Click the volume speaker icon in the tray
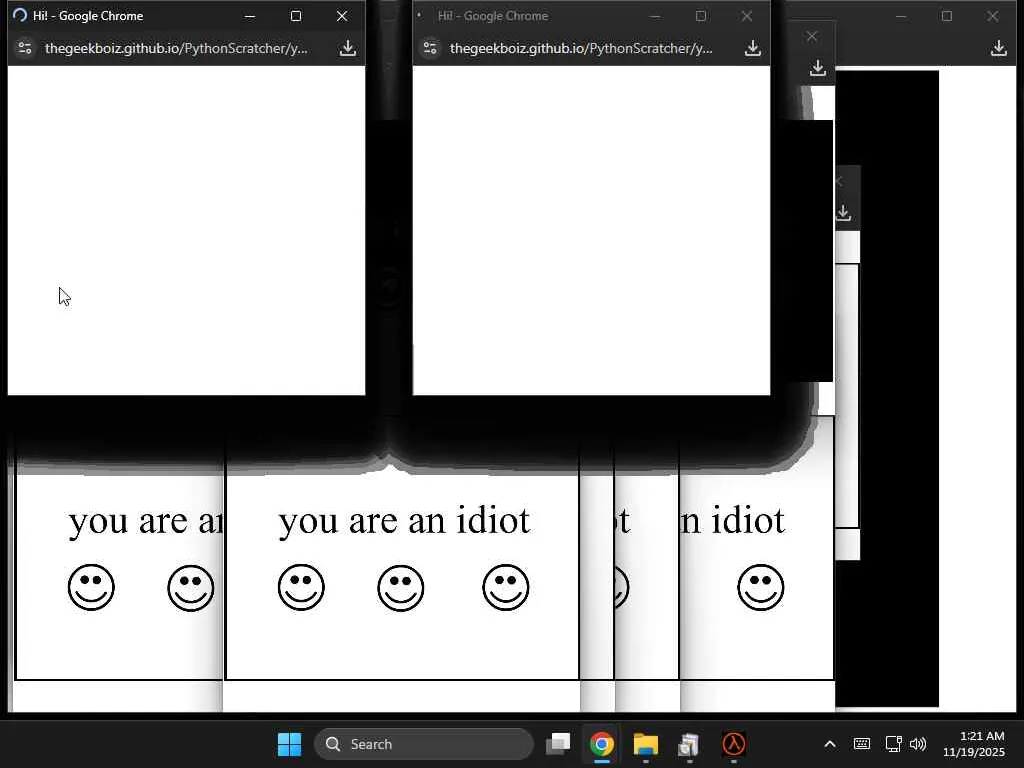Screen dimensions: 1024x768 (918, 744)
